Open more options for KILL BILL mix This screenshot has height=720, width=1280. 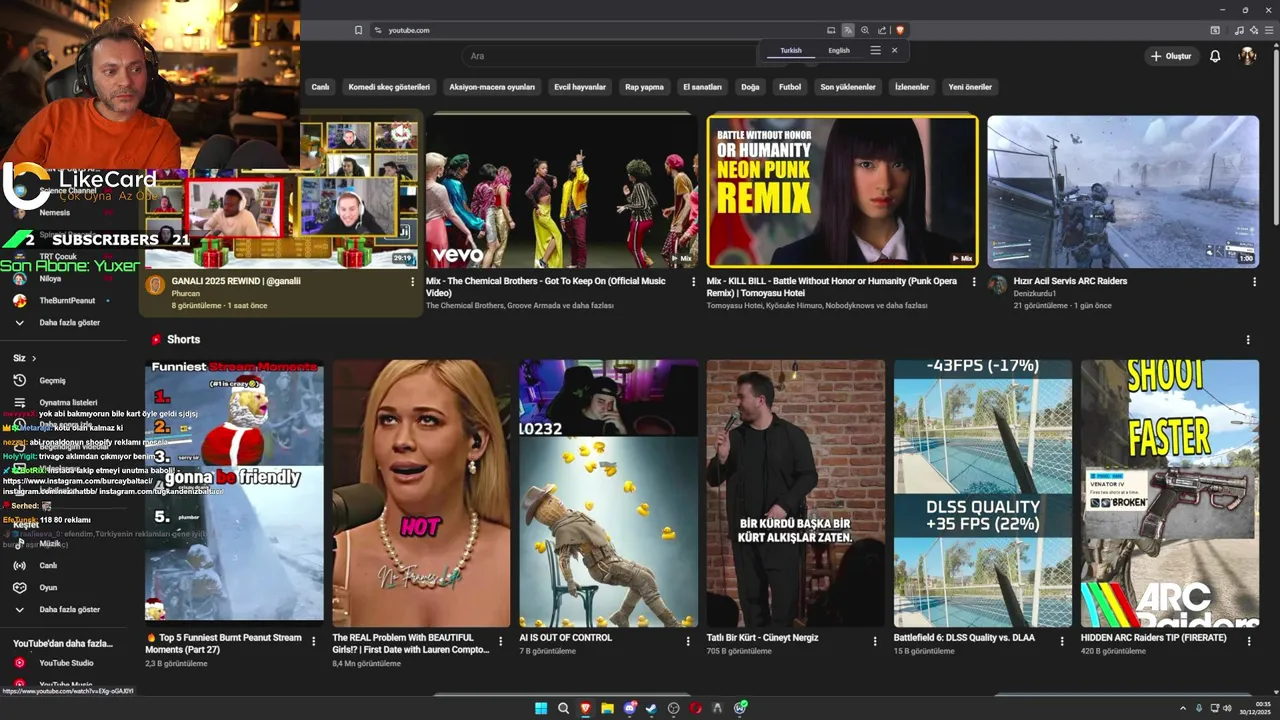[974, 282]
